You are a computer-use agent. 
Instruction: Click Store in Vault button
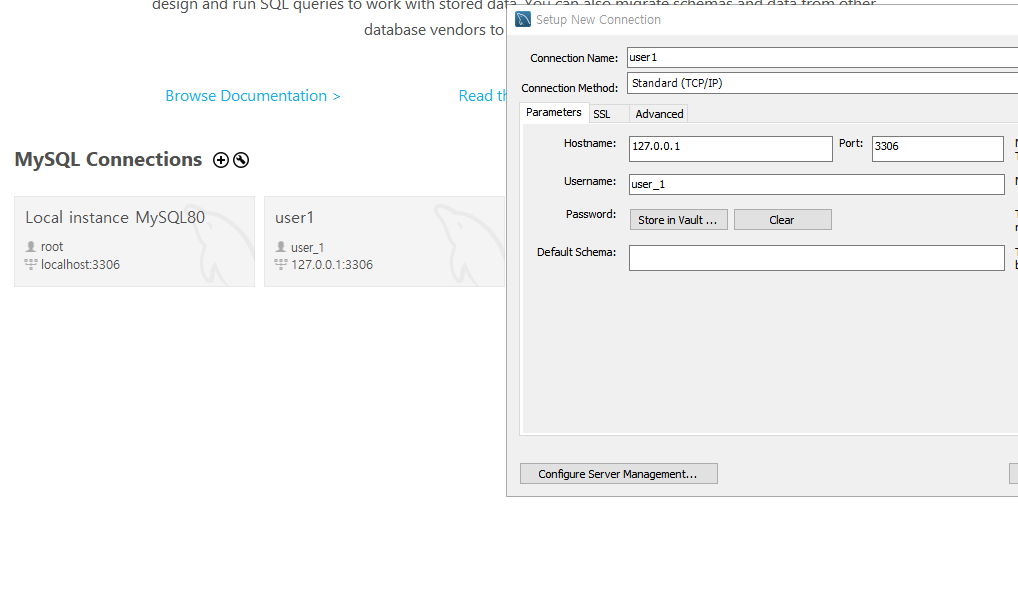[x=678, y=219]
